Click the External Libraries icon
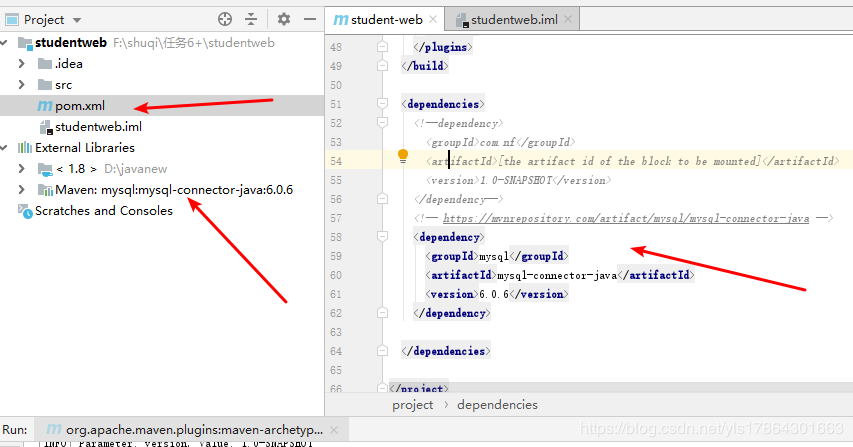The image size is (853, 447). 25,147
